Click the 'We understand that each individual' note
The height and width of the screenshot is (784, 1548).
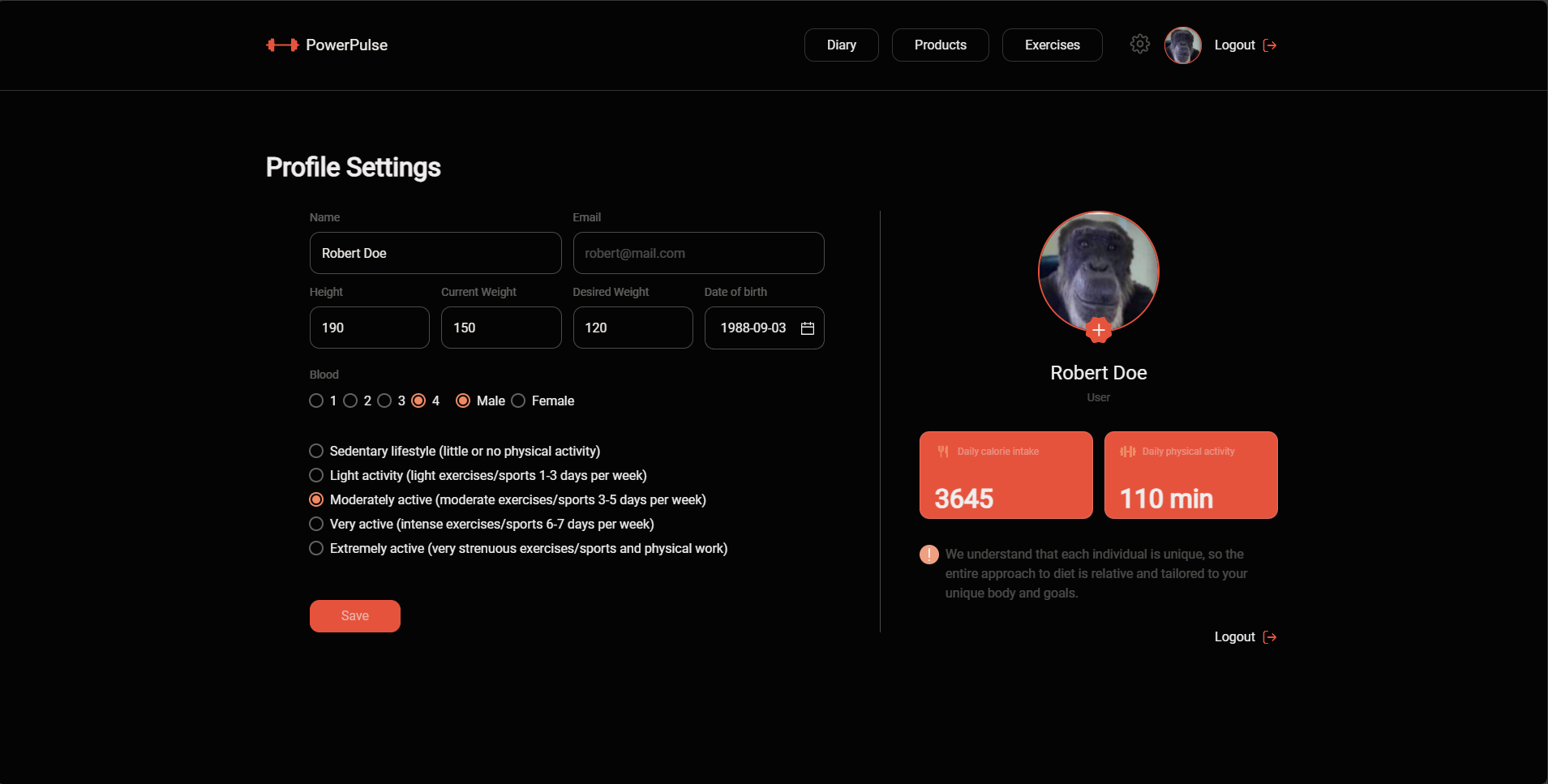point(1096,574)
